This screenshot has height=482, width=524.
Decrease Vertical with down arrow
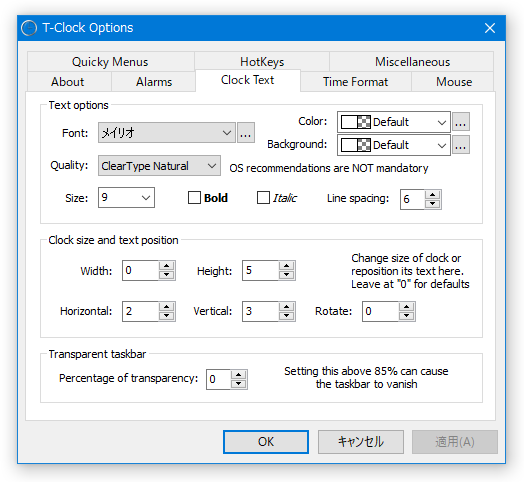tap(286, 316)
